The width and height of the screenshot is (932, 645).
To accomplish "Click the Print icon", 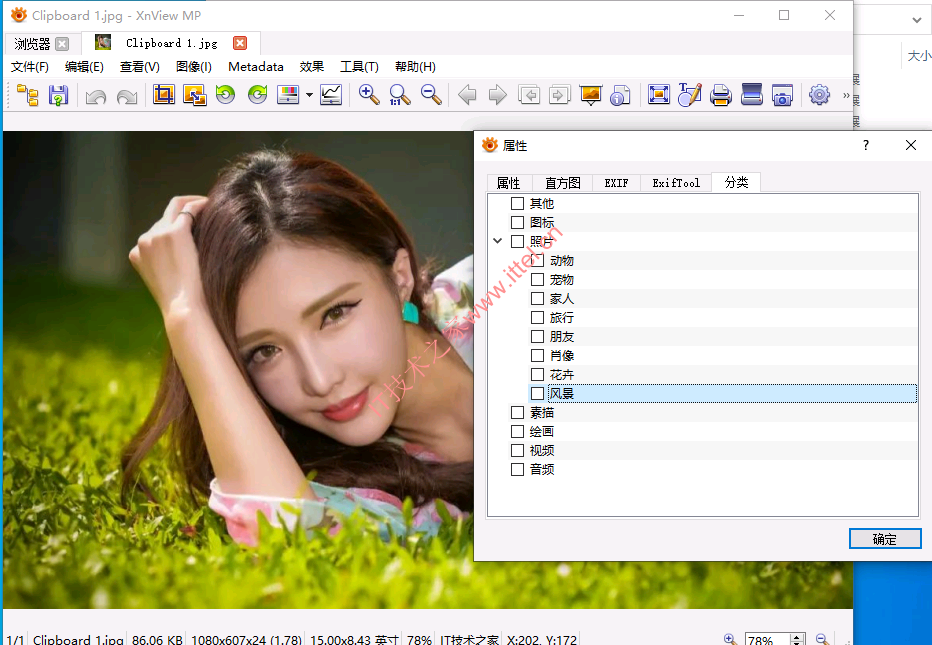I will tap(721, 95).
